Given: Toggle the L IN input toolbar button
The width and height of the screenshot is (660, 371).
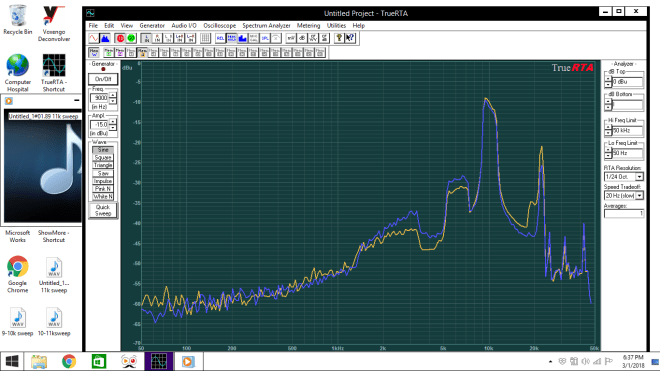Looking at the screenshot, I should coord(146,38).
